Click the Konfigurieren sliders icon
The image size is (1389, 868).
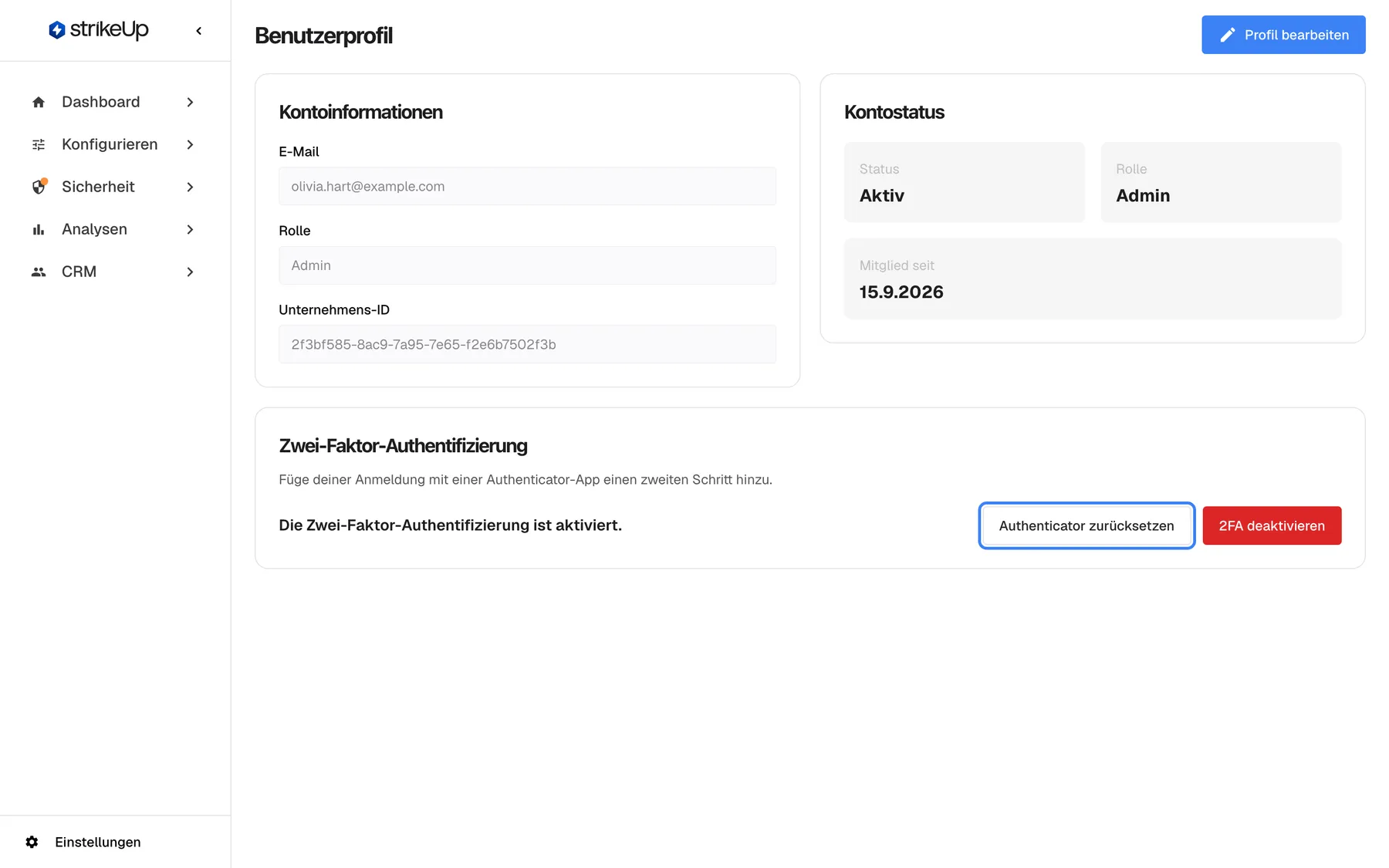point(39,144)
